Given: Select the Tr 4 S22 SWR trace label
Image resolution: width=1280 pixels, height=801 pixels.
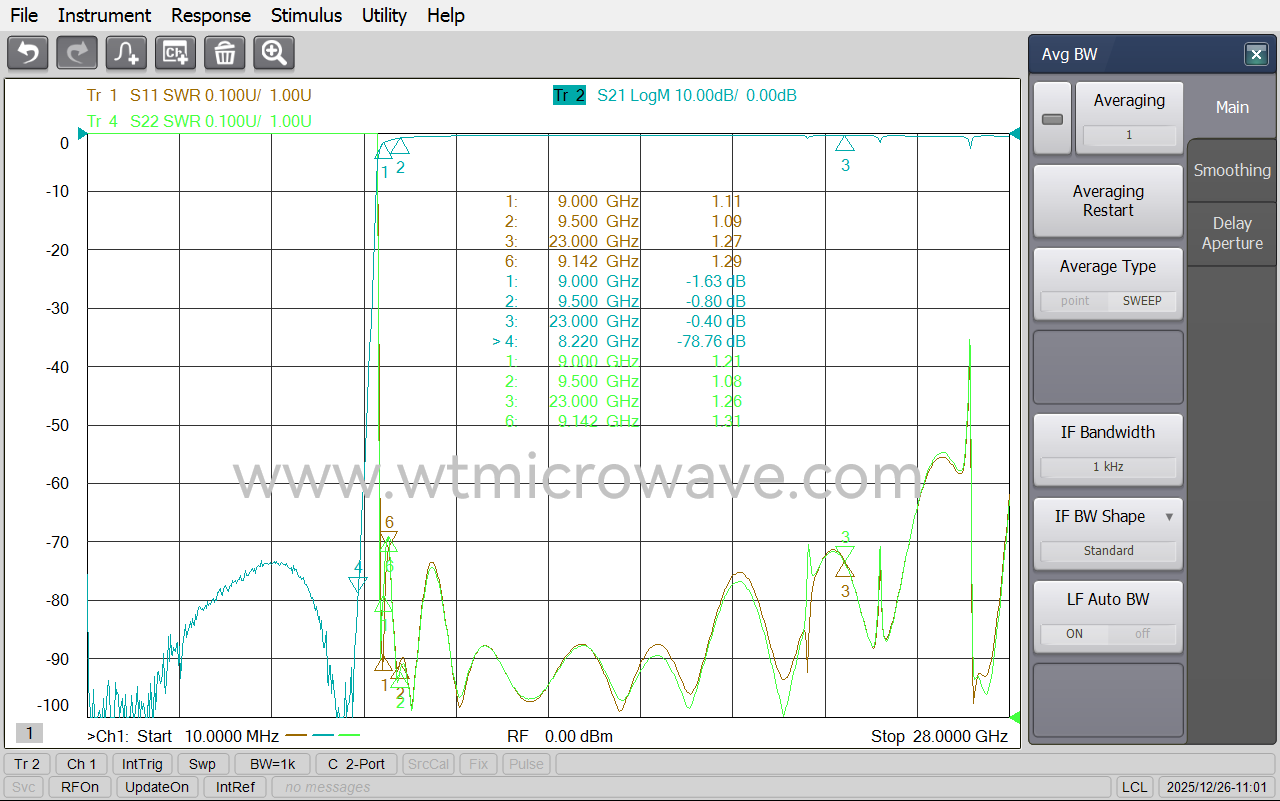Looking at the screenshot, I should 199,121.
